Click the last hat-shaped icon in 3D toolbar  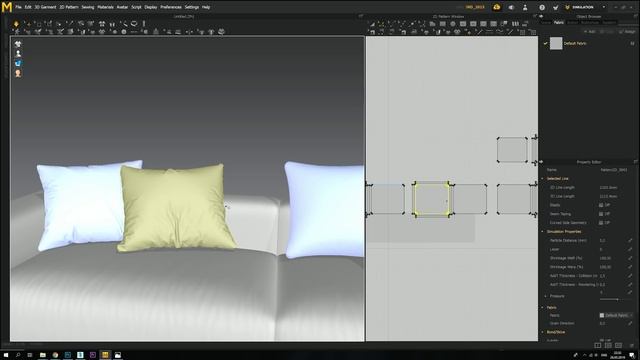click(x=222, y=31)
